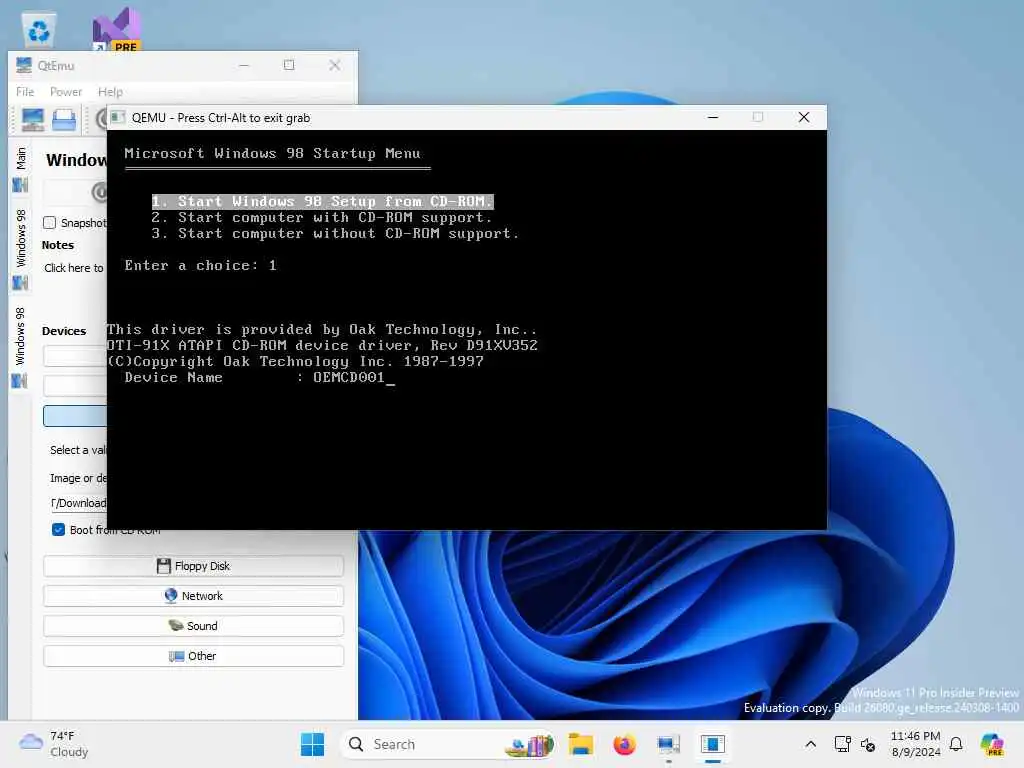Click the second QtEmu toolbar icon beside monitor
Screen dimensions: 1024x768
point(64,120)
